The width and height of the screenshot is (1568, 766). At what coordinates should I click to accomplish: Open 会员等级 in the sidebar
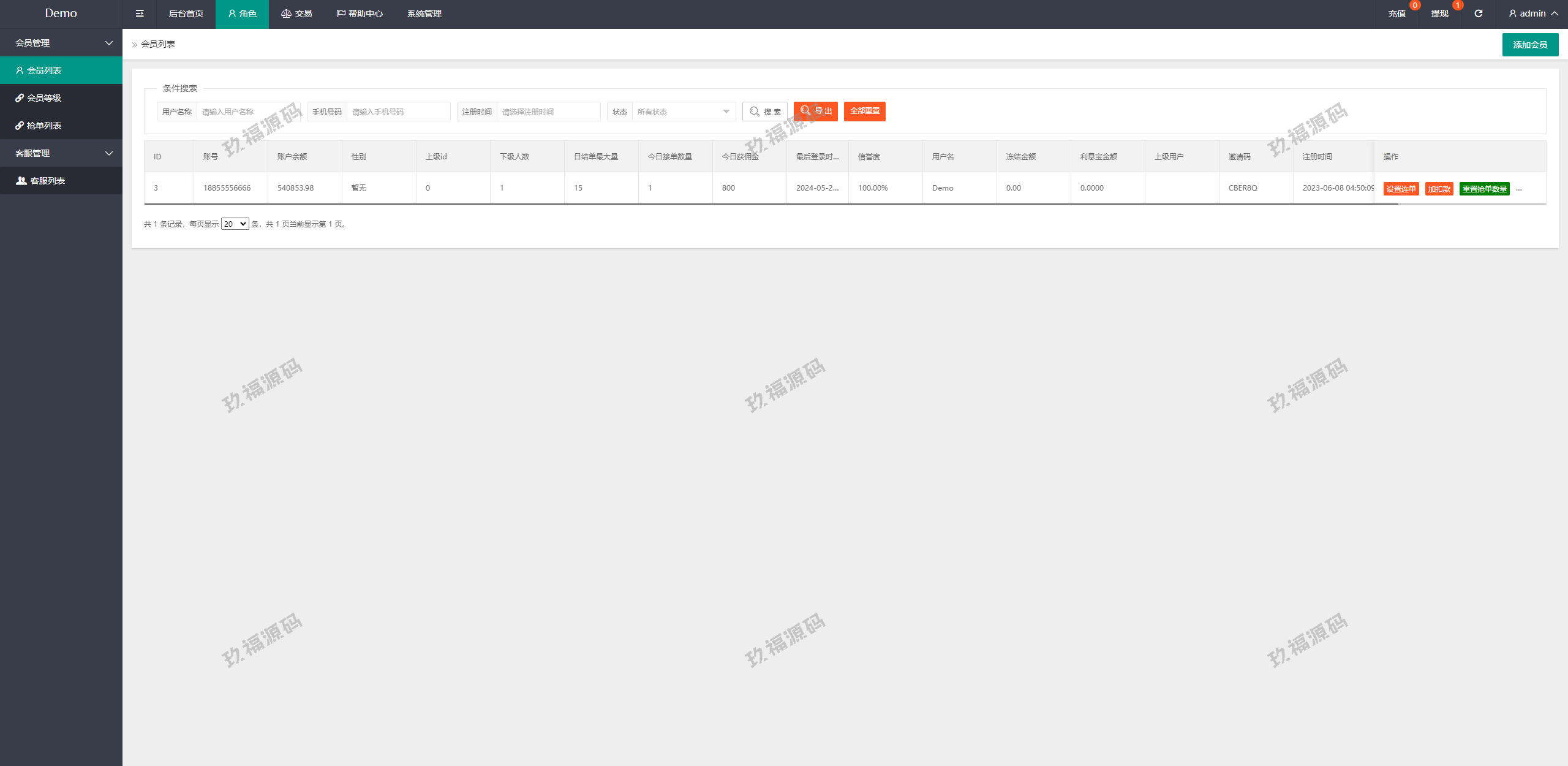tap(44, 98)
